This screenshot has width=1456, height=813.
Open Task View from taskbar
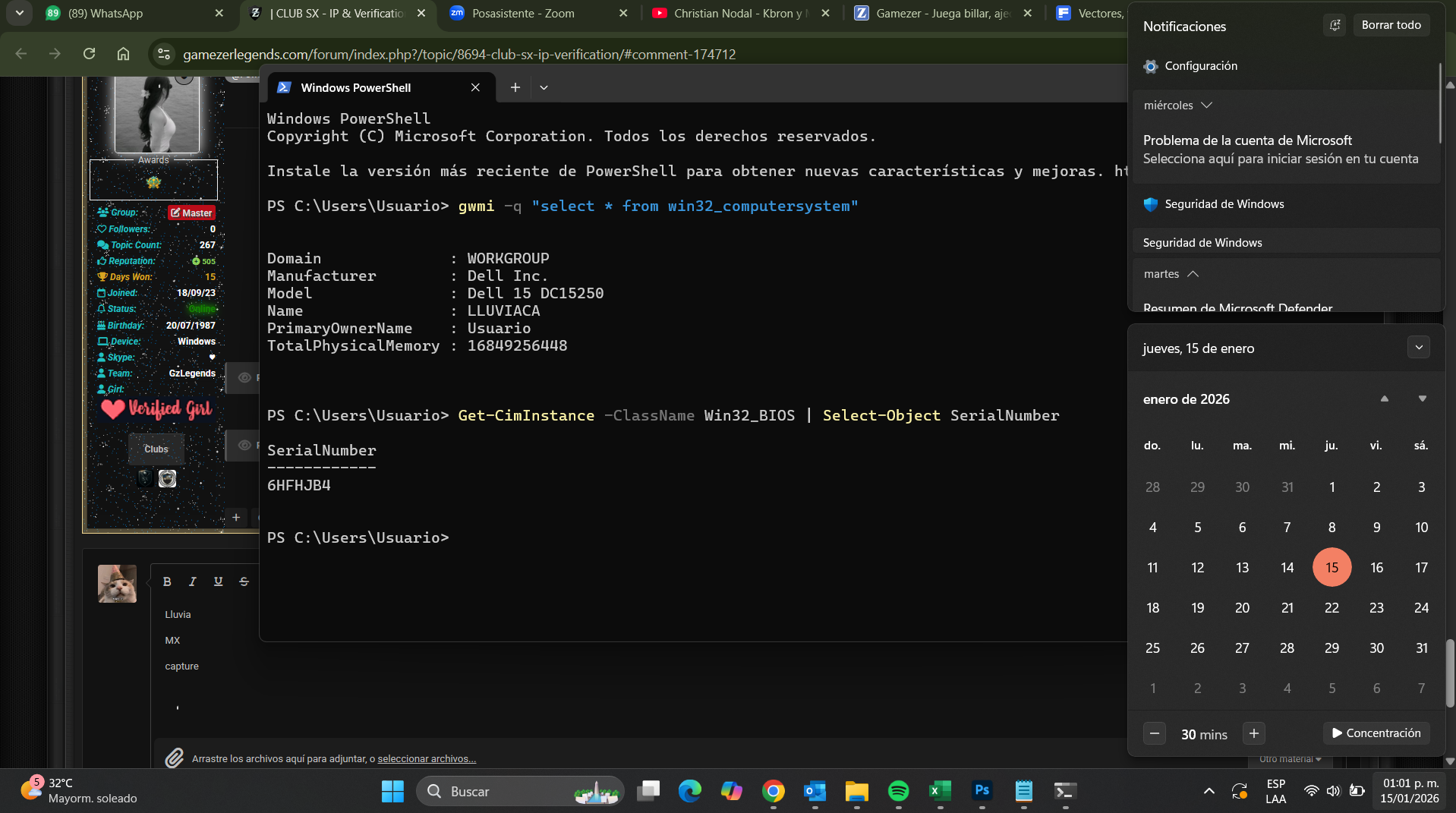click(x=648, y=791)
